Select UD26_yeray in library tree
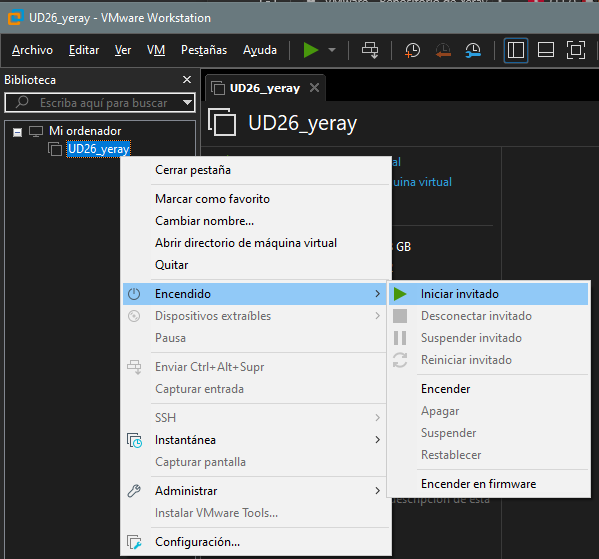 [99, 149]
